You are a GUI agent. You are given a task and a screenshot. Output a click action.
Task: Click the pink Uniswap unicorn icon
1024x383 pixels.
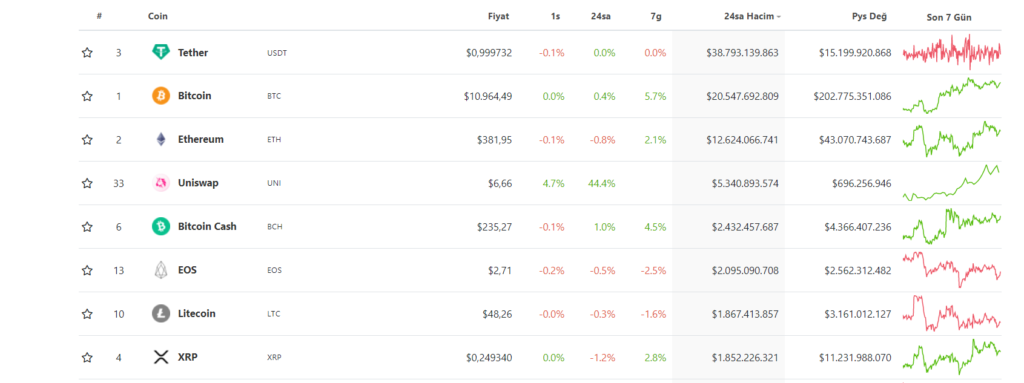tap(161, 183)
